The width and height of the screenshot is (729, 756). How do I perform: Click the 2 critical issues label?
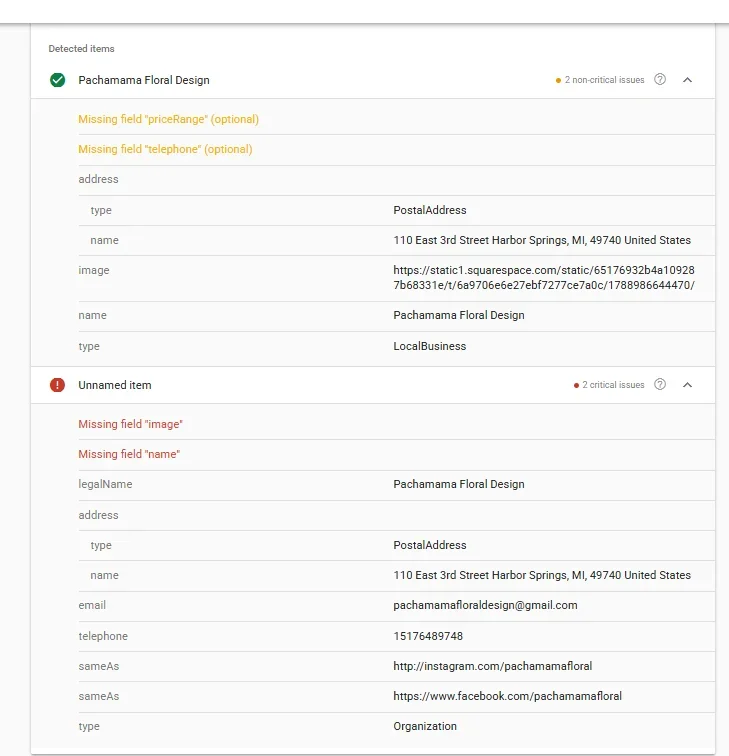613,385
